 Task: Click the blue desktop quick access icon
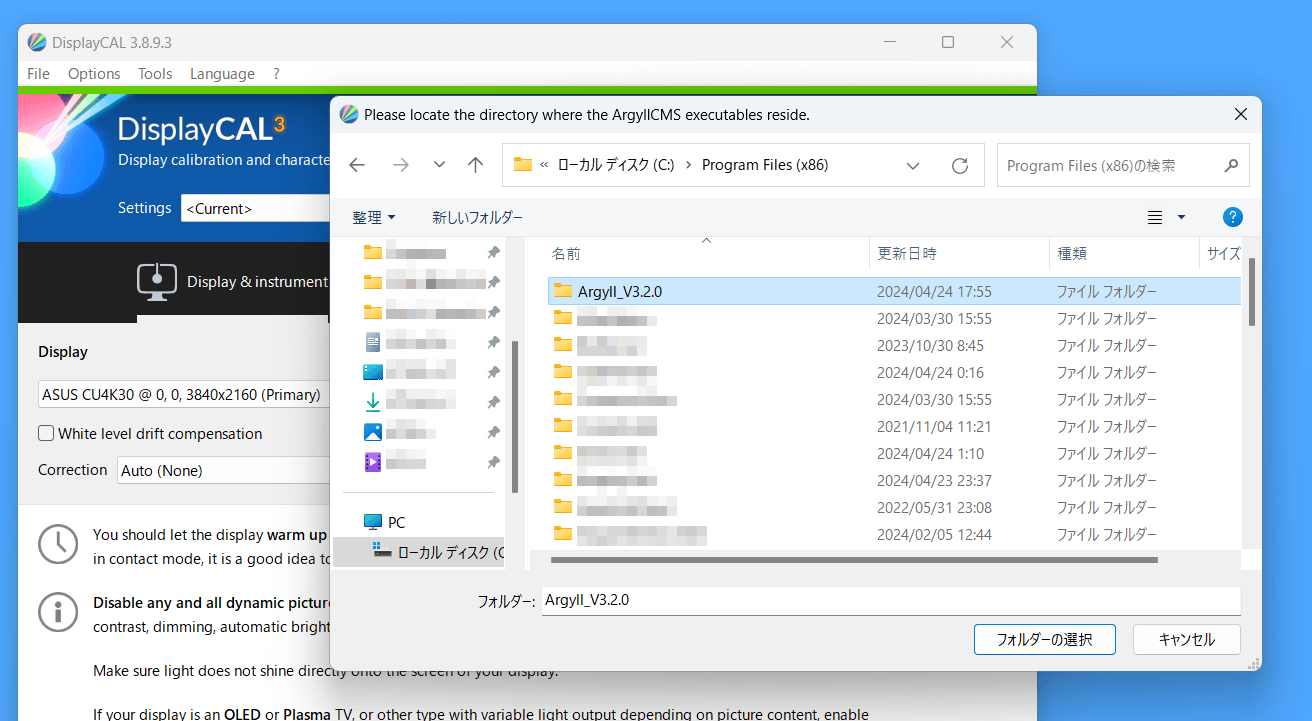click(x=373, y=372)
